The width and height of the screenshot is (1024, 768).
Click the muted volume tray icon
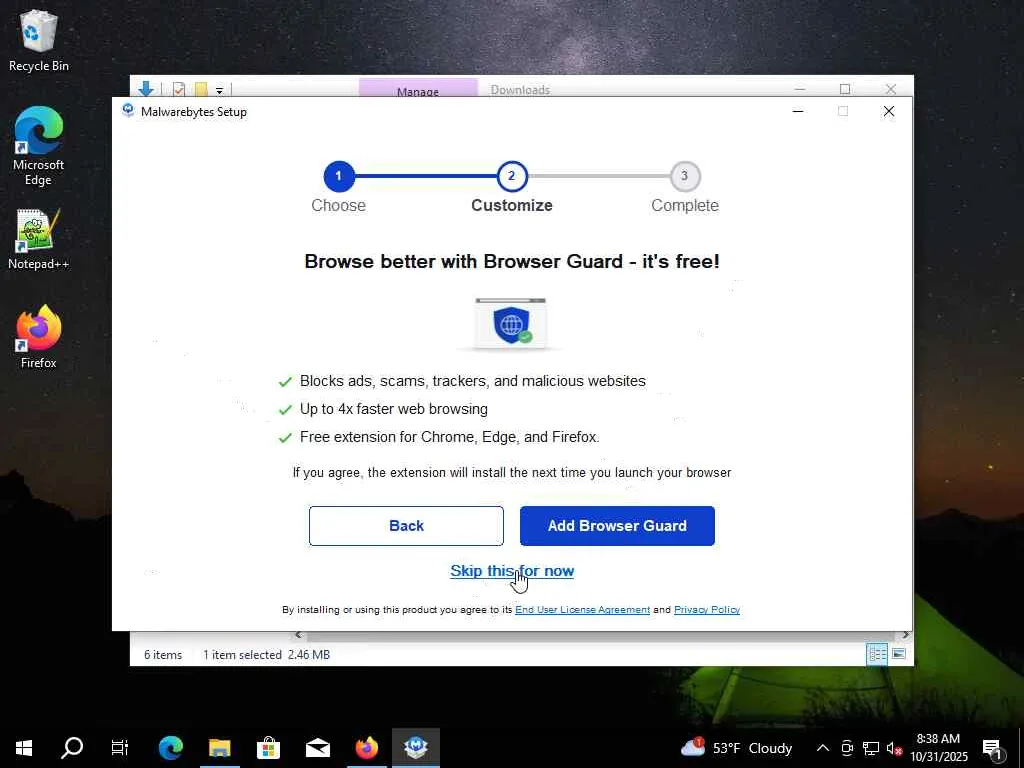tap(895, 748)
